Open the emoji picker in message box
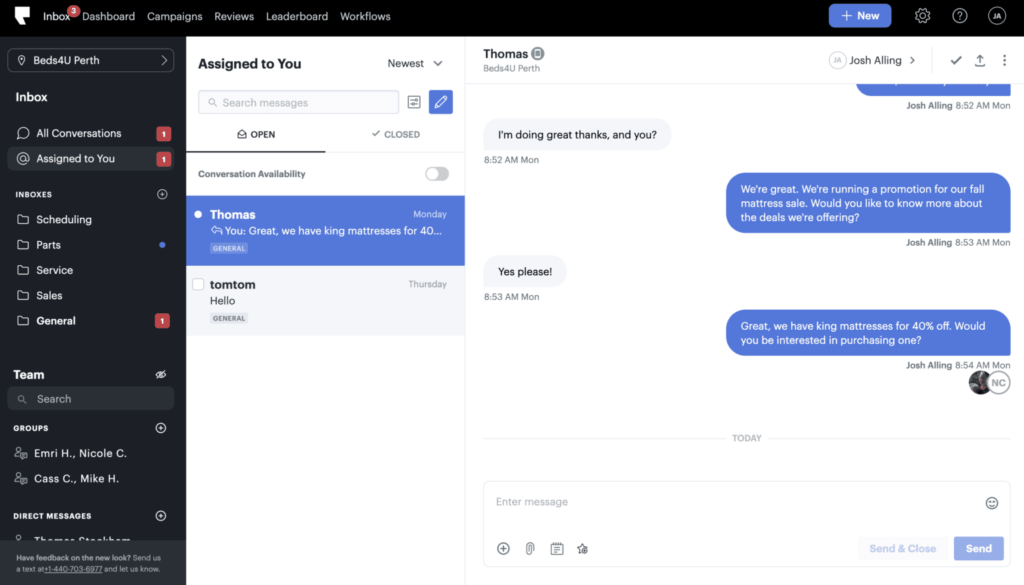This screenshot has height=585, width=1024. click(991, 503)
